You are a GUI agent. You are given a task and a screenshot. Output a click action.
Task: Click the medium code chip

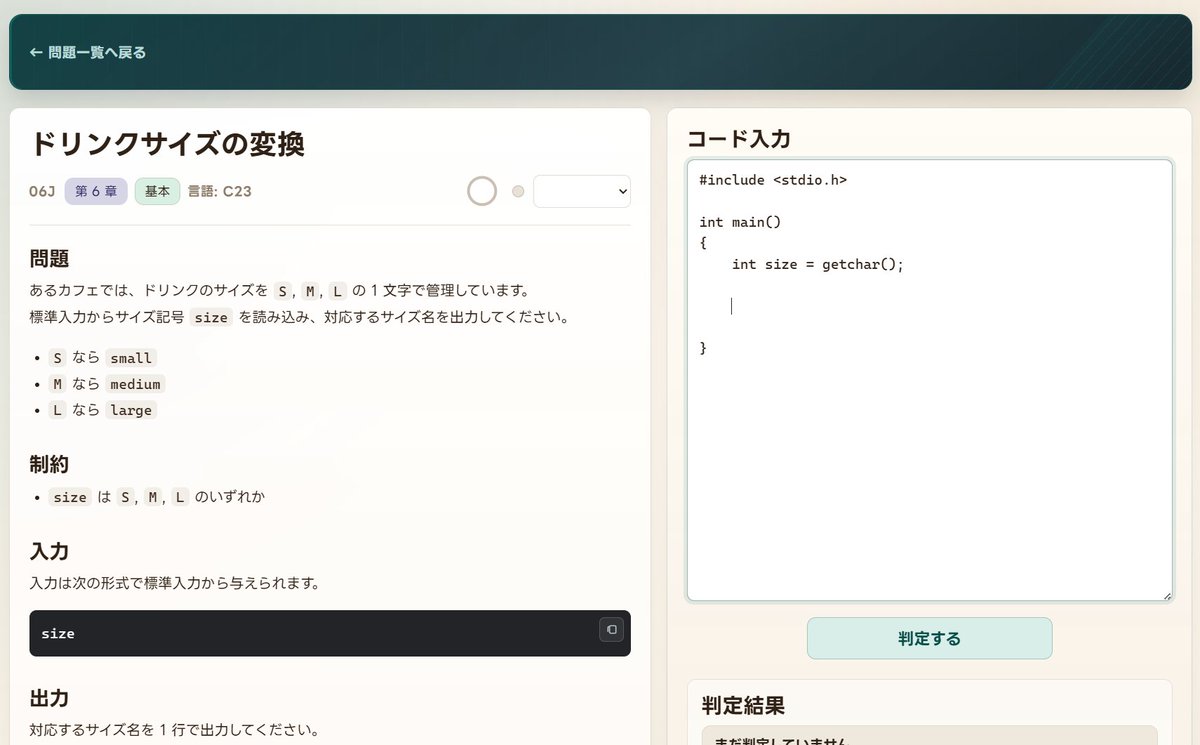(135, 384)
